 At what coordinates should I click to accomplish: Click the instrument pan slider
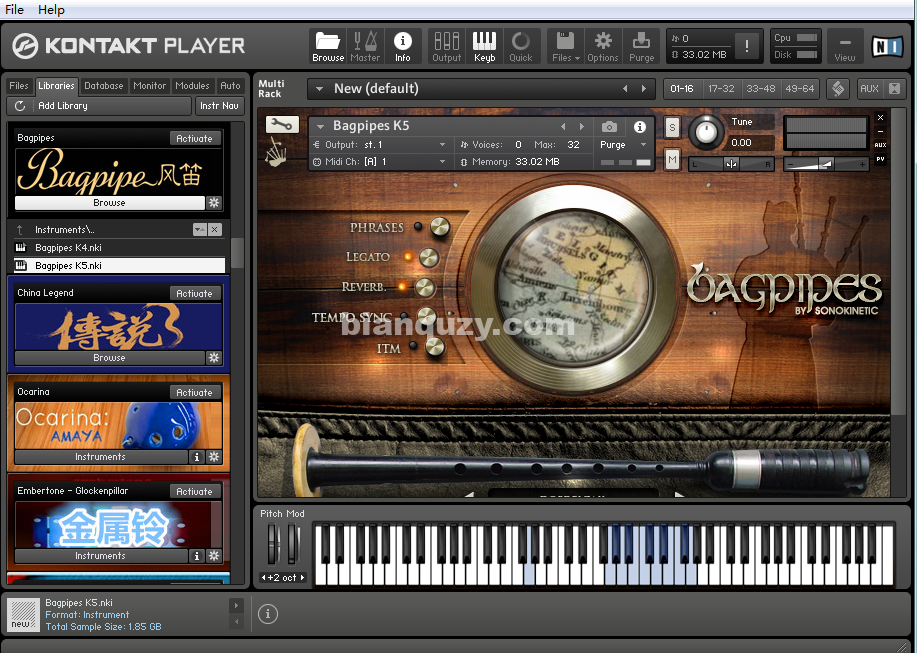pyautogui.click(x=731, y=164)
